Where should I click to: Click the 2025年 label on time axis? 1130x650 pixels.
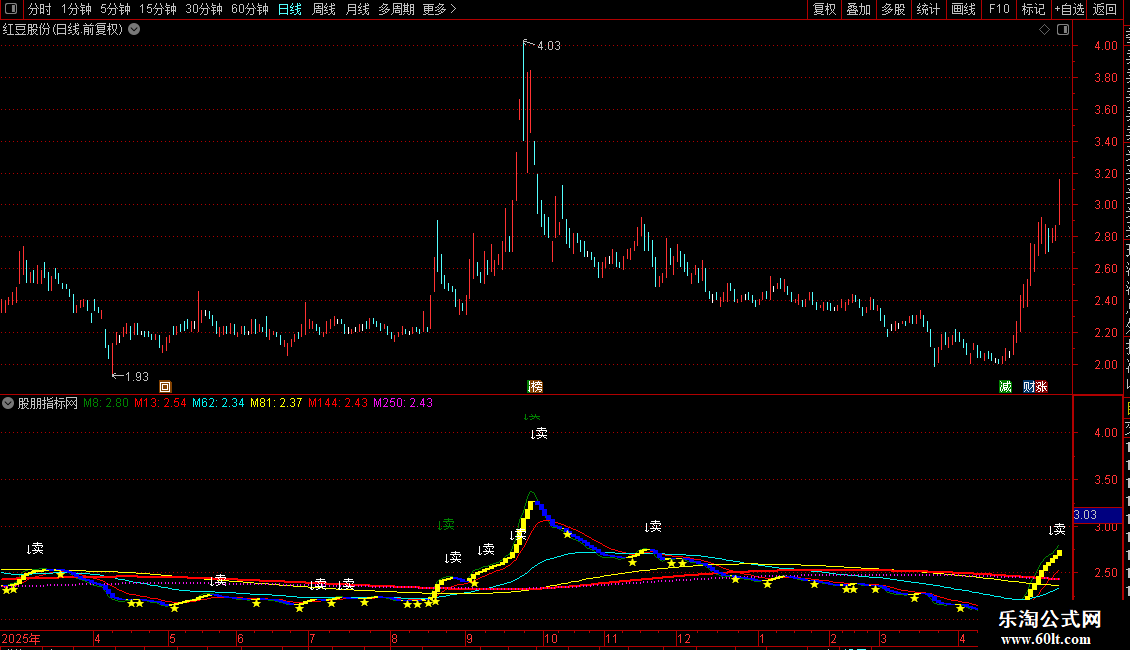[x=21, y=639]
